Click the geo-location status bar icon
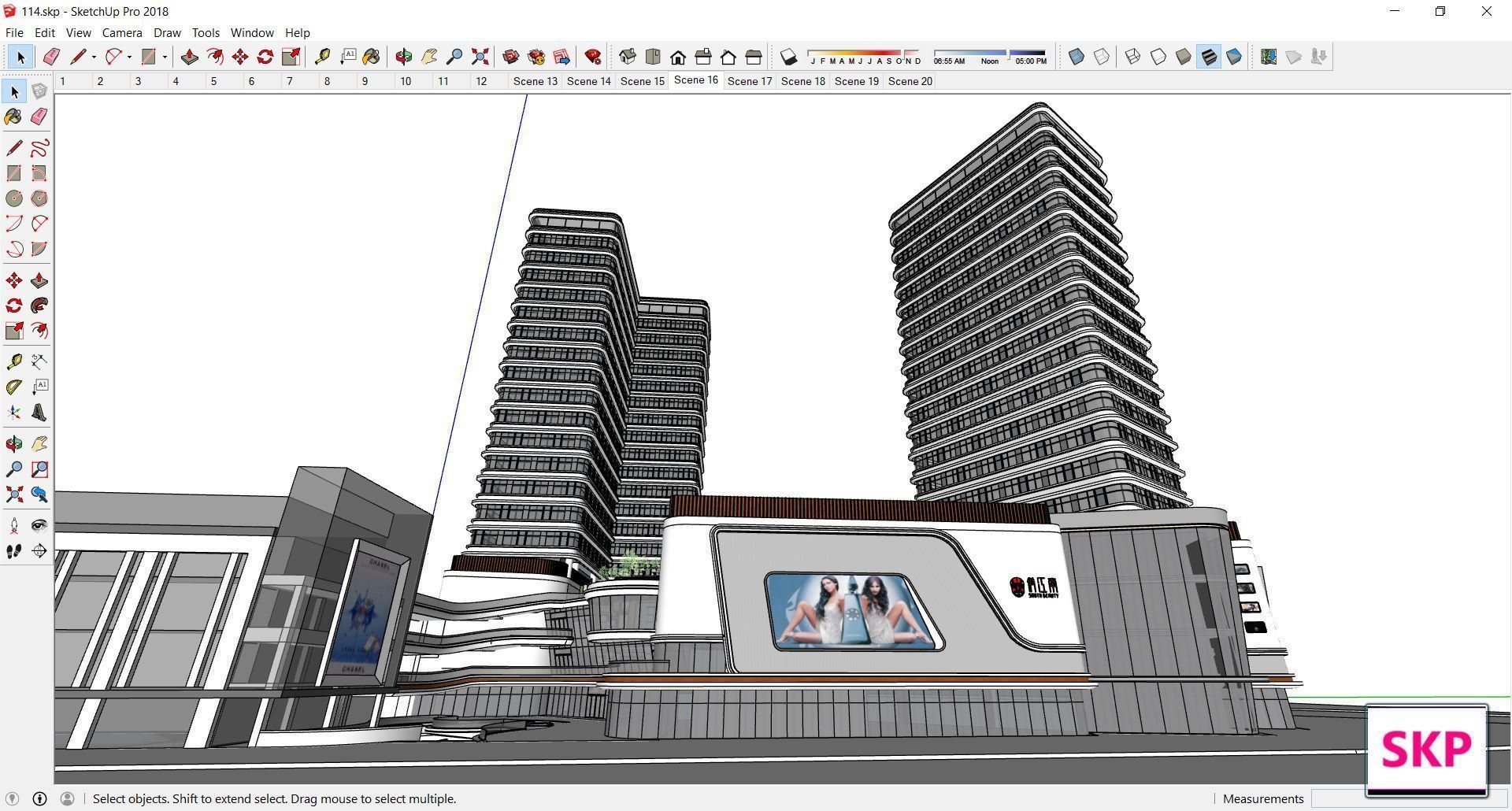This screenshot has height=811, width=1512. pyautogui.click(x=12, y=798)
